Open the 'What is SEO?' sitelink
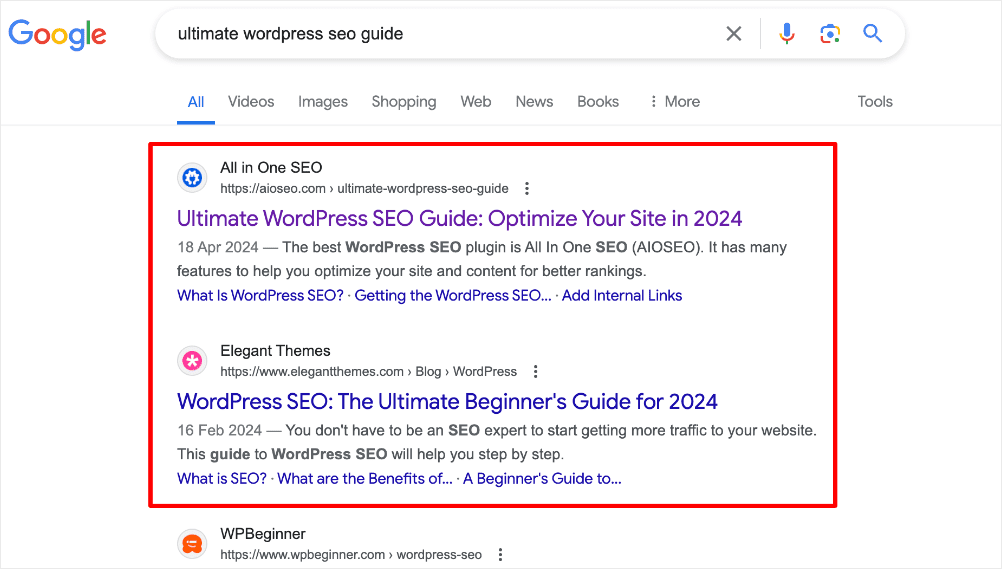 [x=222, y=479]
